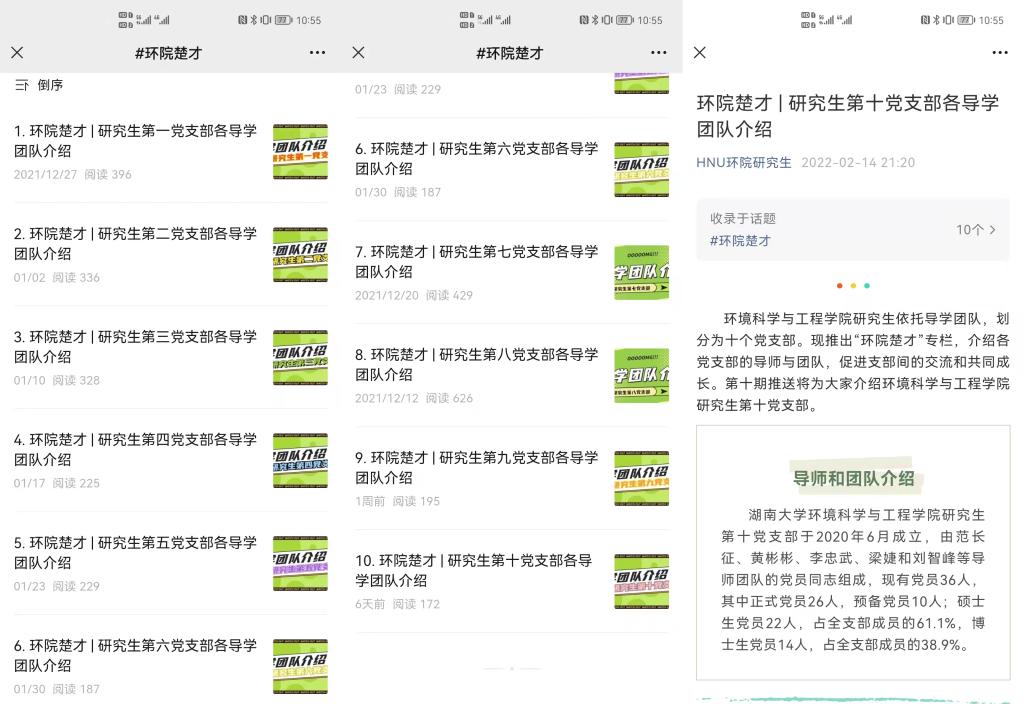The image size is (1024, 704).
Task: Open #环院楚才 topic tag in article
Action: [740, 241]
